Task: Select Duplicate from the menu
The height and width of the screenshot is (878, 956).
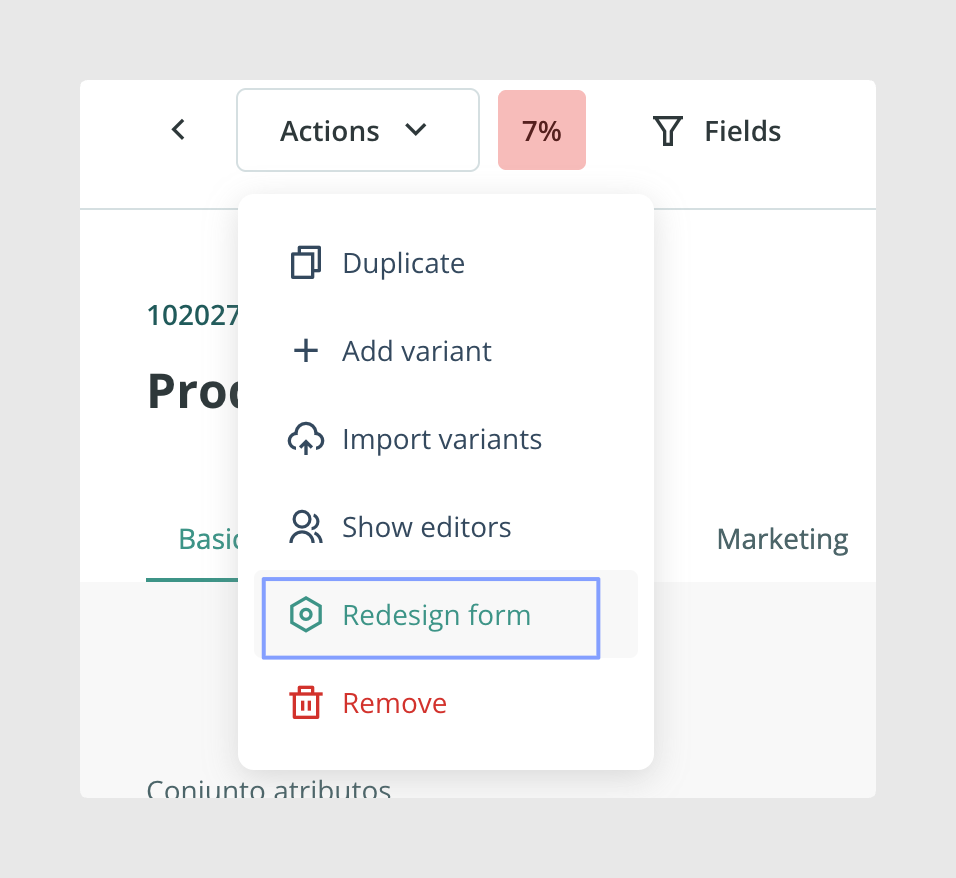Action: coord(446,263)
